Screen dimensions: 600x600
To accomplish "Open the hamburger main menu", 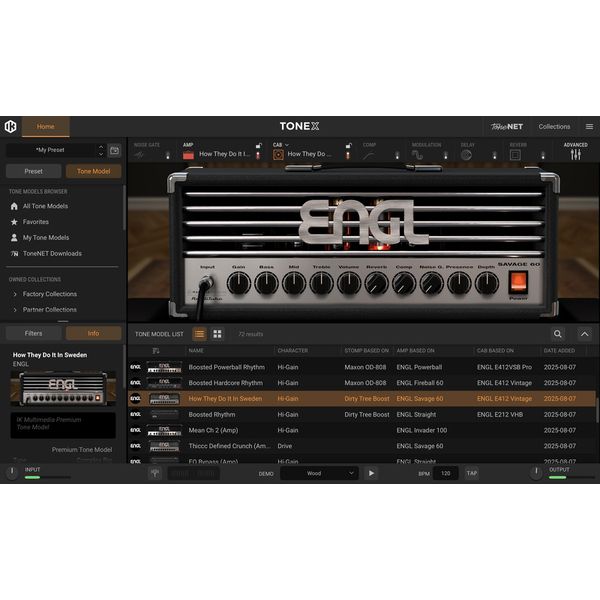I will point(589,126).
